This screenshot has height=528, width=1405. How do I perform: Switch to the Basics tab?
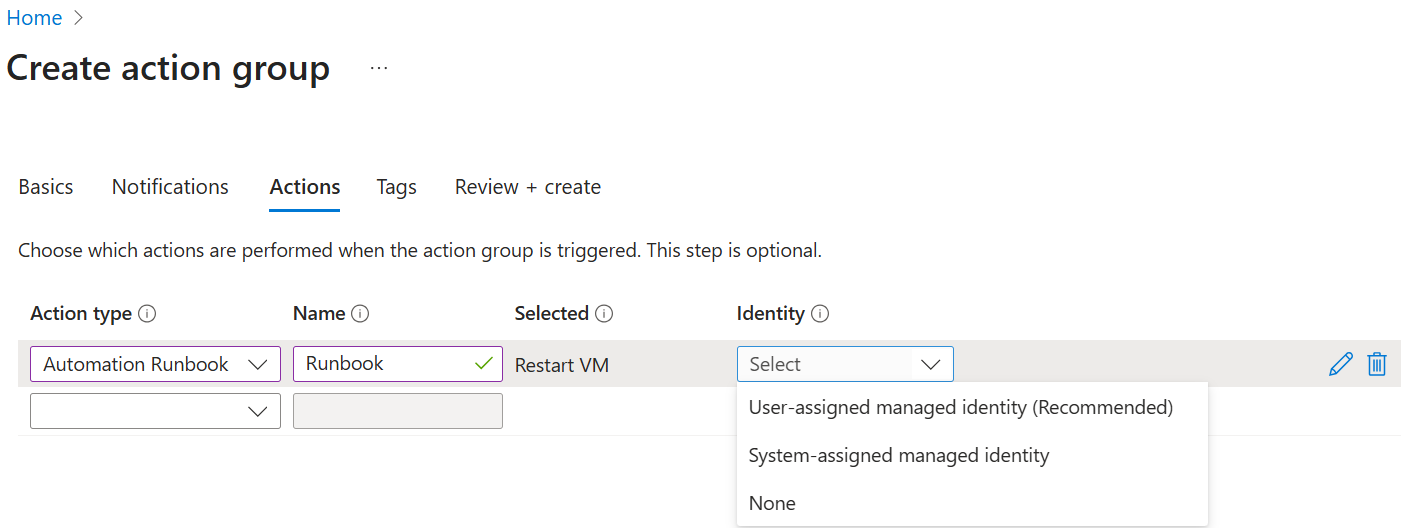click(46, 187)
